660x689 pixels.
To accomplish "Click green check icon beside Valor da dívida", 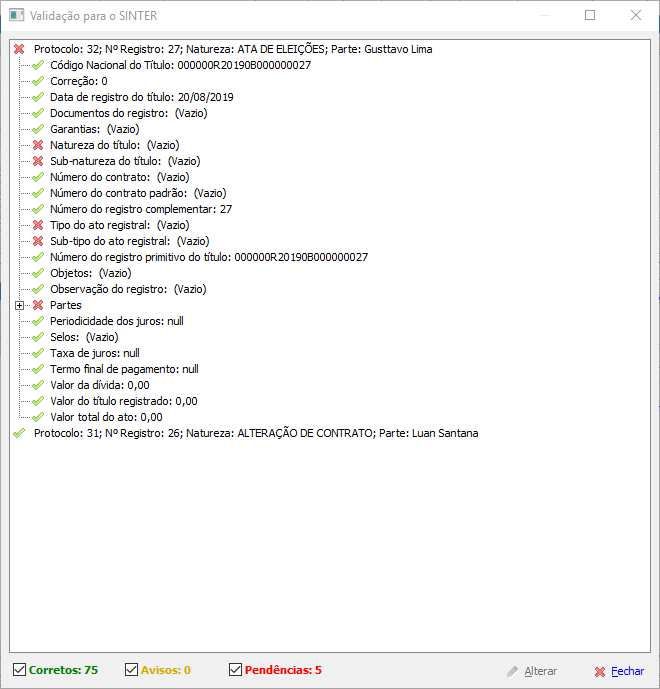I will click(38, 385).
